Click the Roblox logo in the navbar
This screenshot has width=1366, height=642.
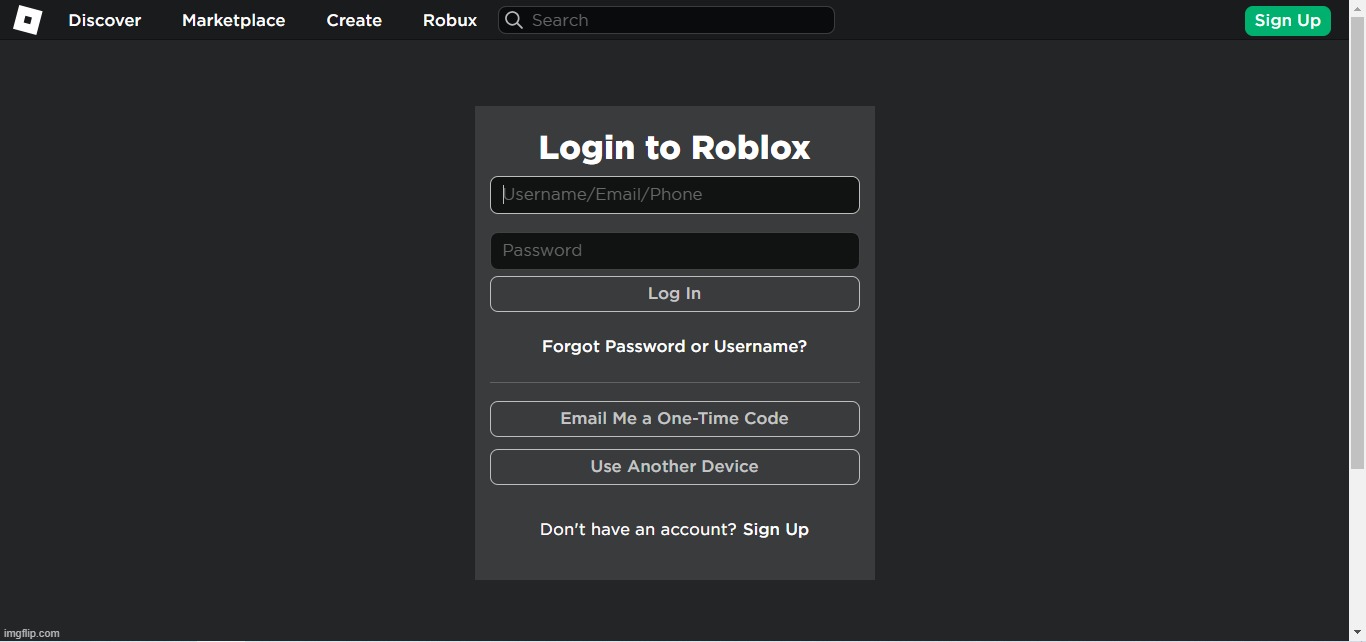27,20
